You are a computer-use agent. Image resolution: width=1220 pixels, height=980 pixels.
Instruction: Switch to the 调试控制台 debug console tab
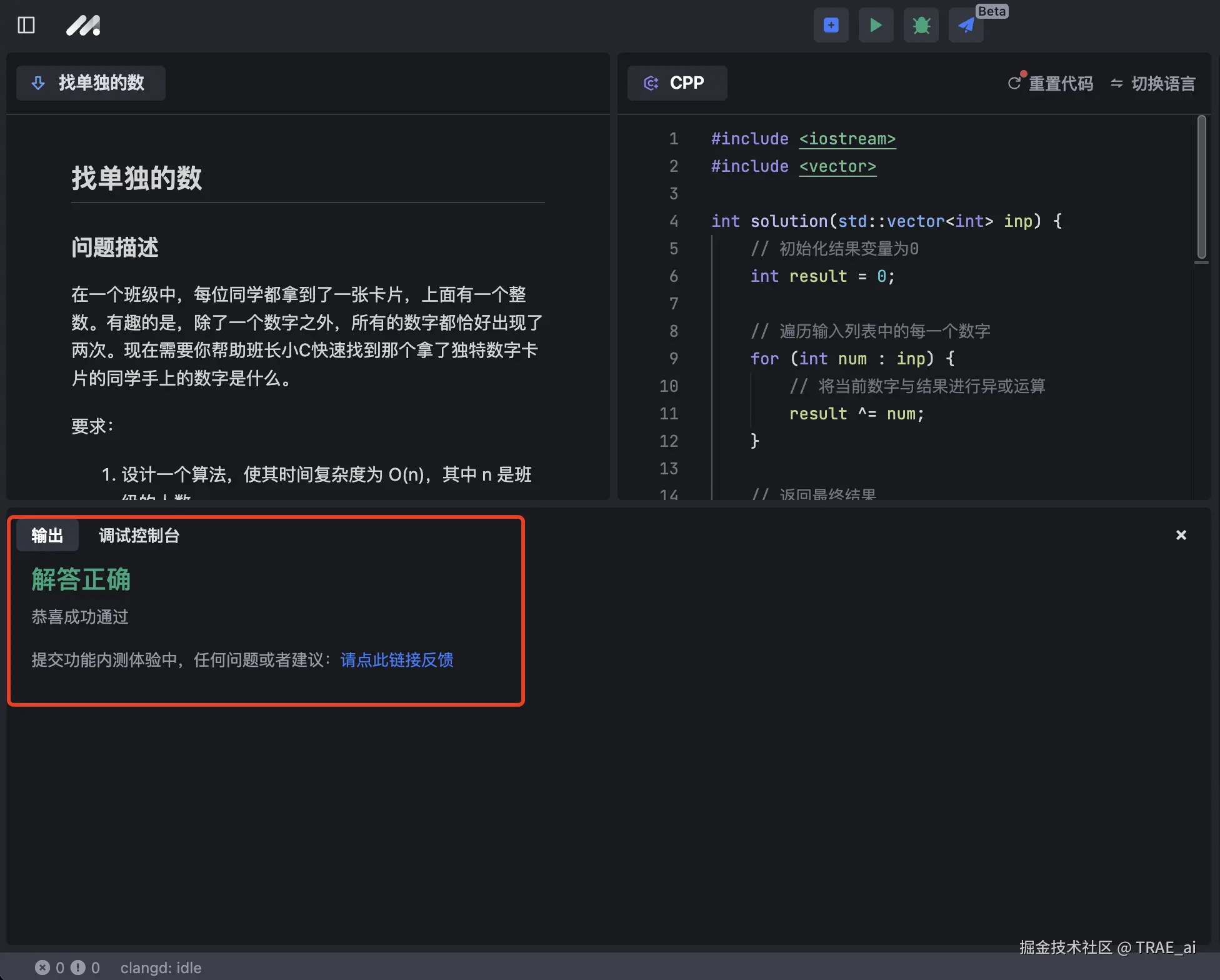[139, 536]
